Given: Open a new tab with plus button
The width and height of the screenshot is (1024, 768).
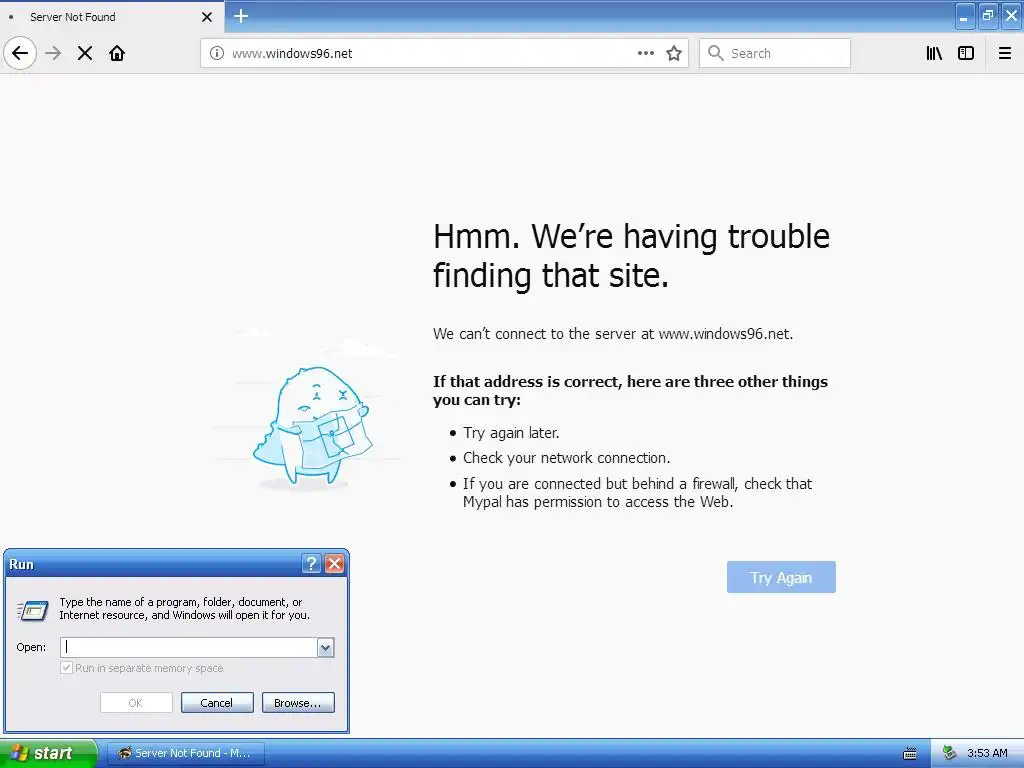Looking at the screenshot, I should [x=241, y=16].
